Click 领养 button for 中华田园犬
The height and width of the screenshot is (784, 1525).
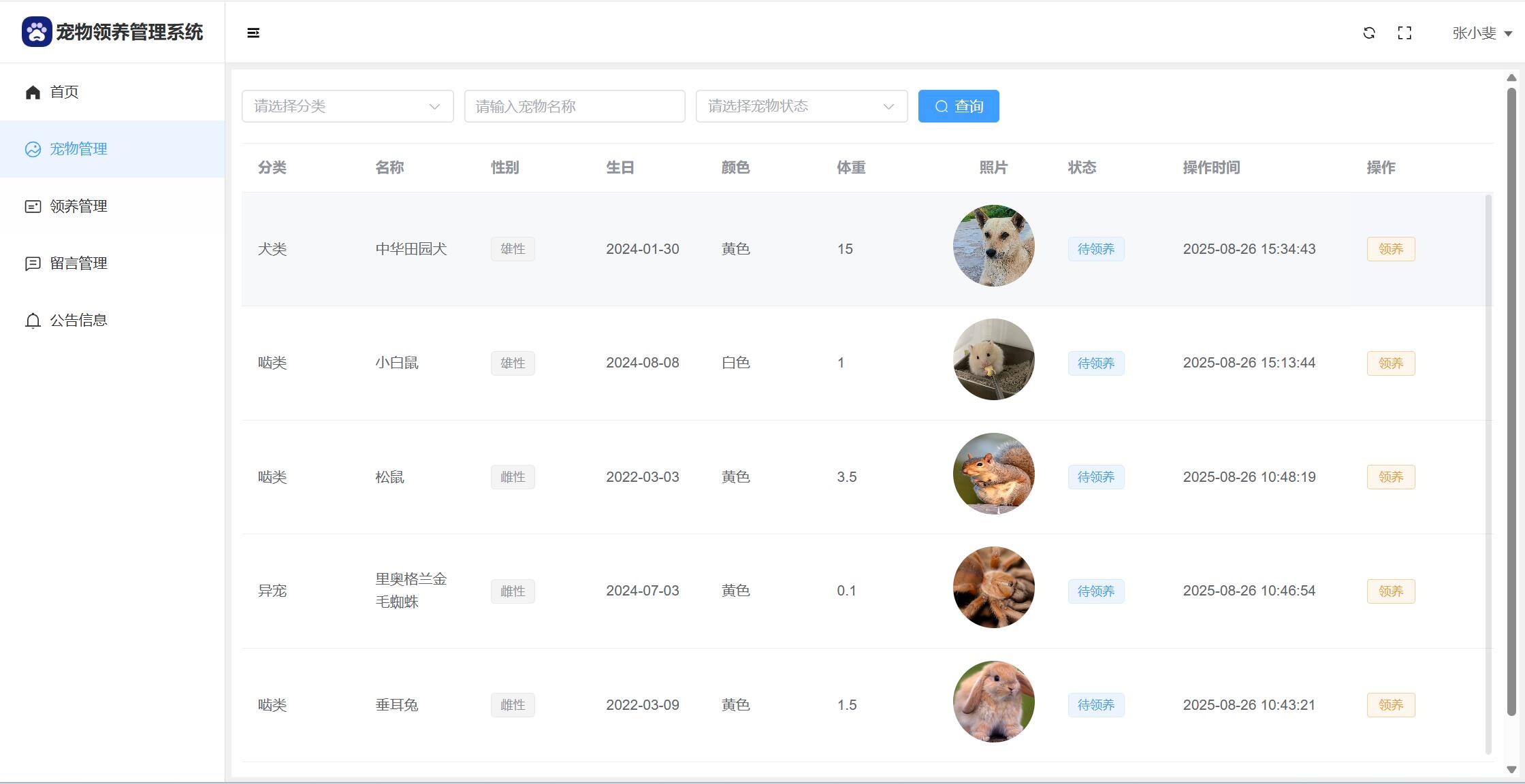click(1390, 249)
